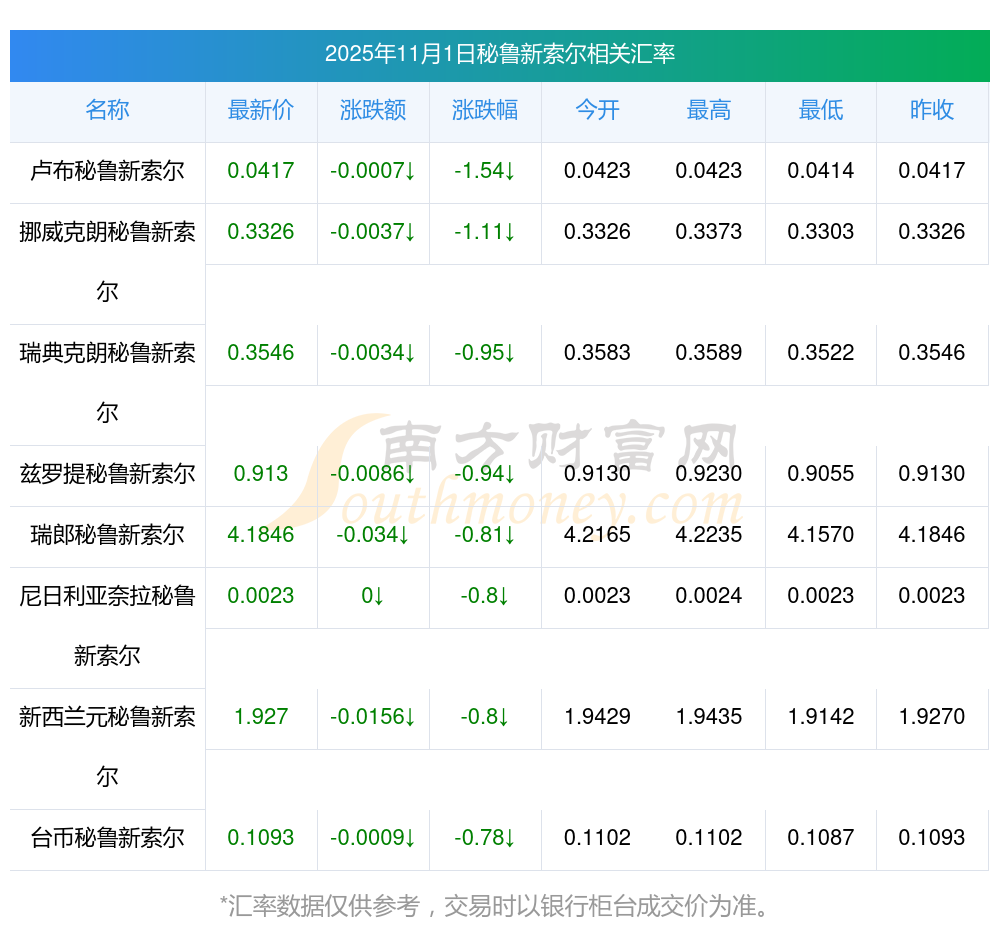Screen dimensions: 1000x937
Task: Select the 最新价 column header
Action: pos(261,111)
